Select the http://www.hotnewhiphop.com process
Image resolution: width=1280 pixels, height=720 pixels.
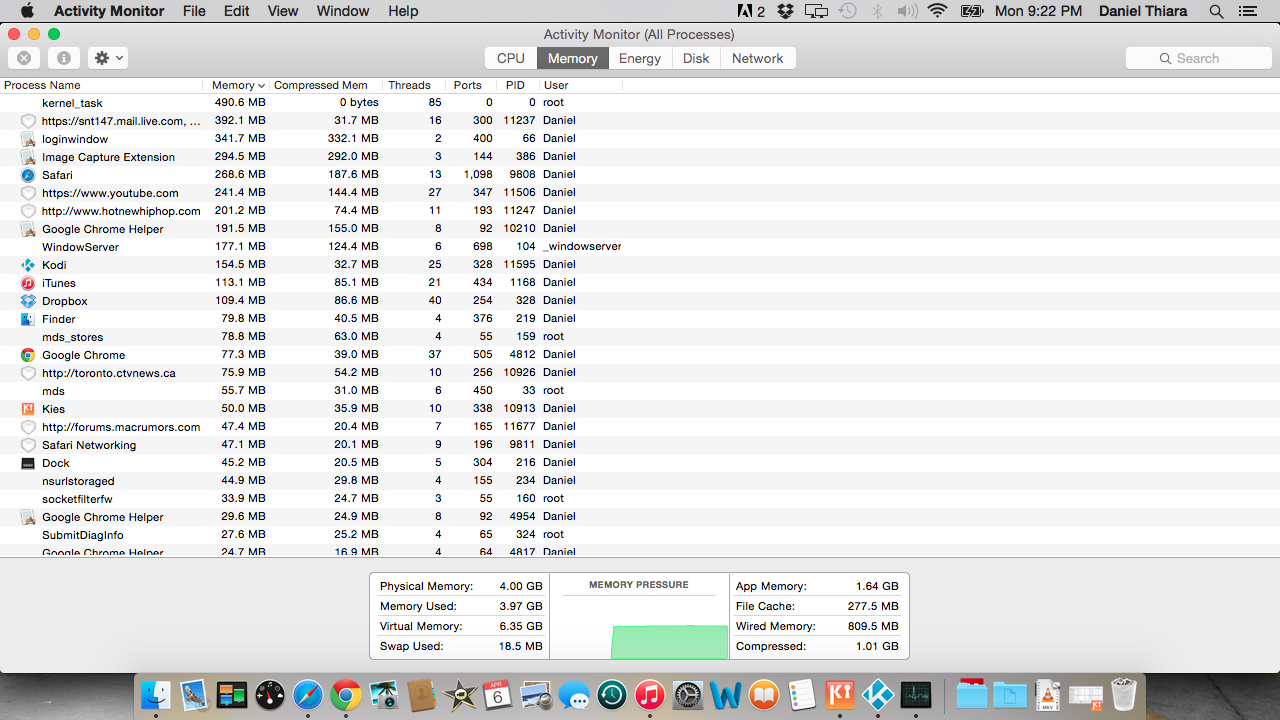pyautogui.click(x=640, y=211)
